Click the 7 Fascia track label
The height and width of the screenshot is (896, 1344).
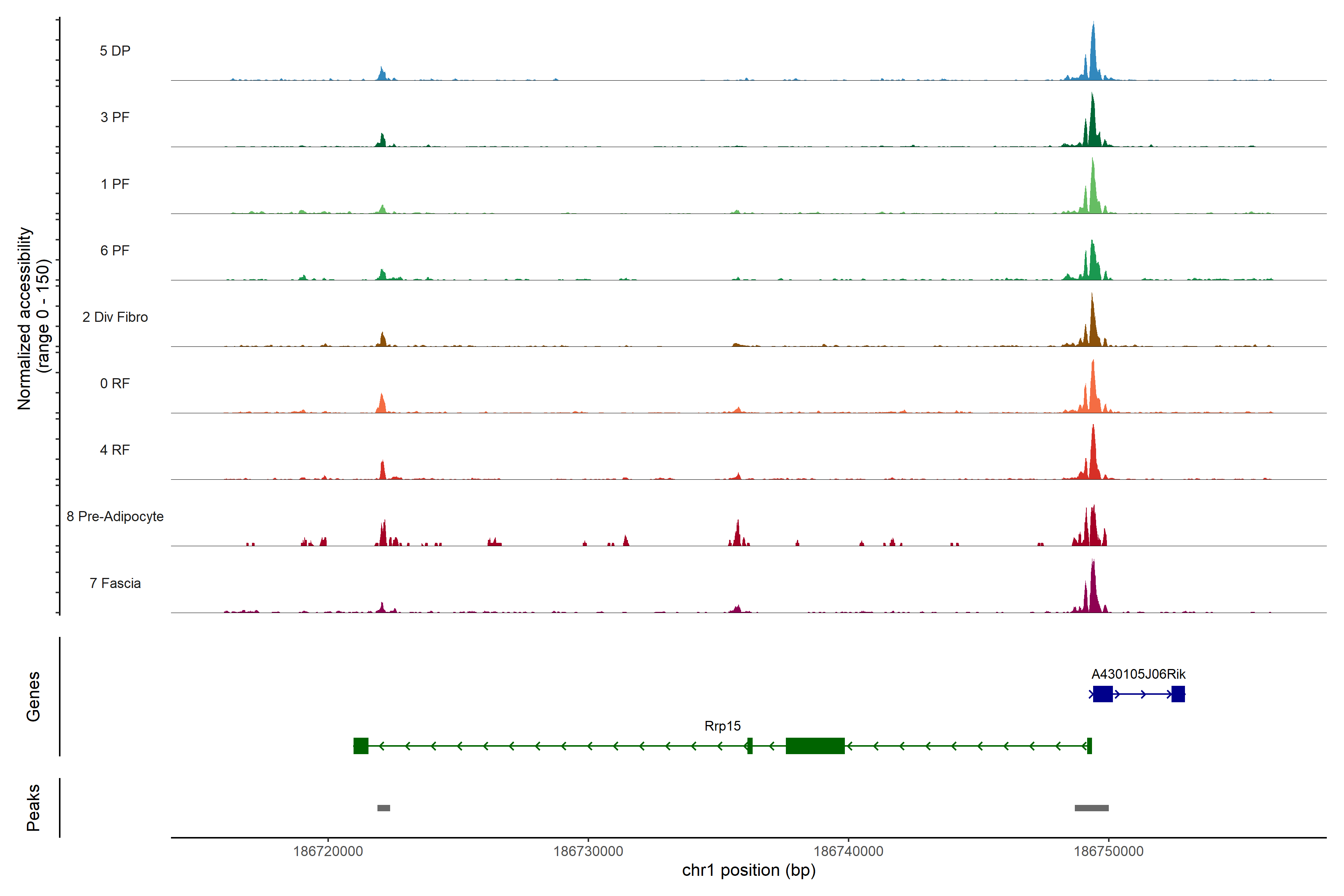coord(115,583)
